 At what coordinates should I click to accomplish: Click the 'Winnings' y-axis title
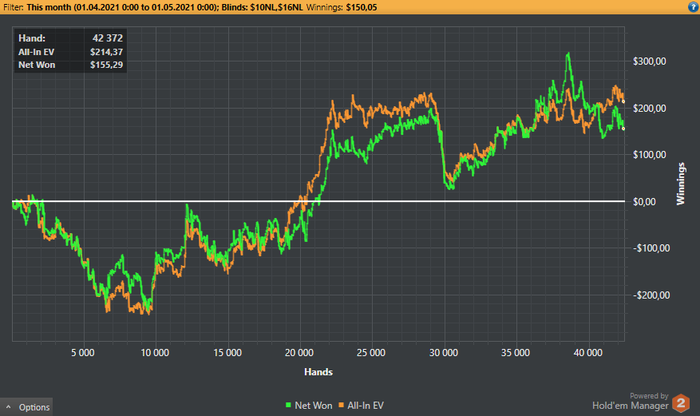click(681, 184)
